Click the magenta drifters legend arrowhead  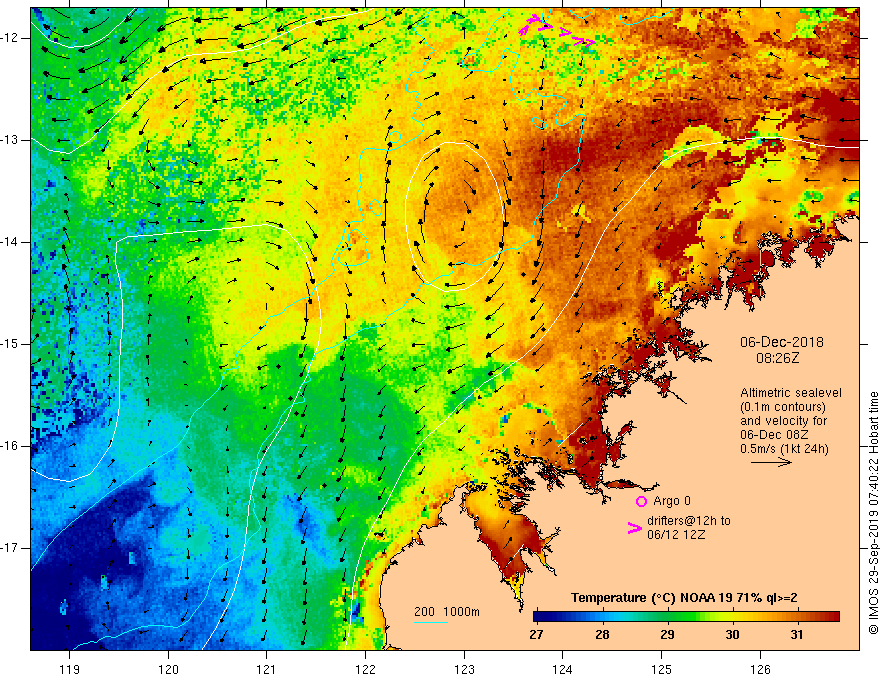click(x=634, y=527)
